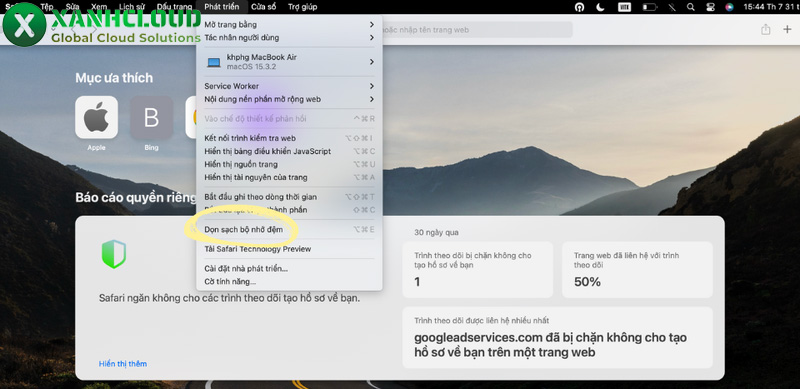Click the googleadservices.com tracker card text
800x389 pixels.
[x=551, y=345]
